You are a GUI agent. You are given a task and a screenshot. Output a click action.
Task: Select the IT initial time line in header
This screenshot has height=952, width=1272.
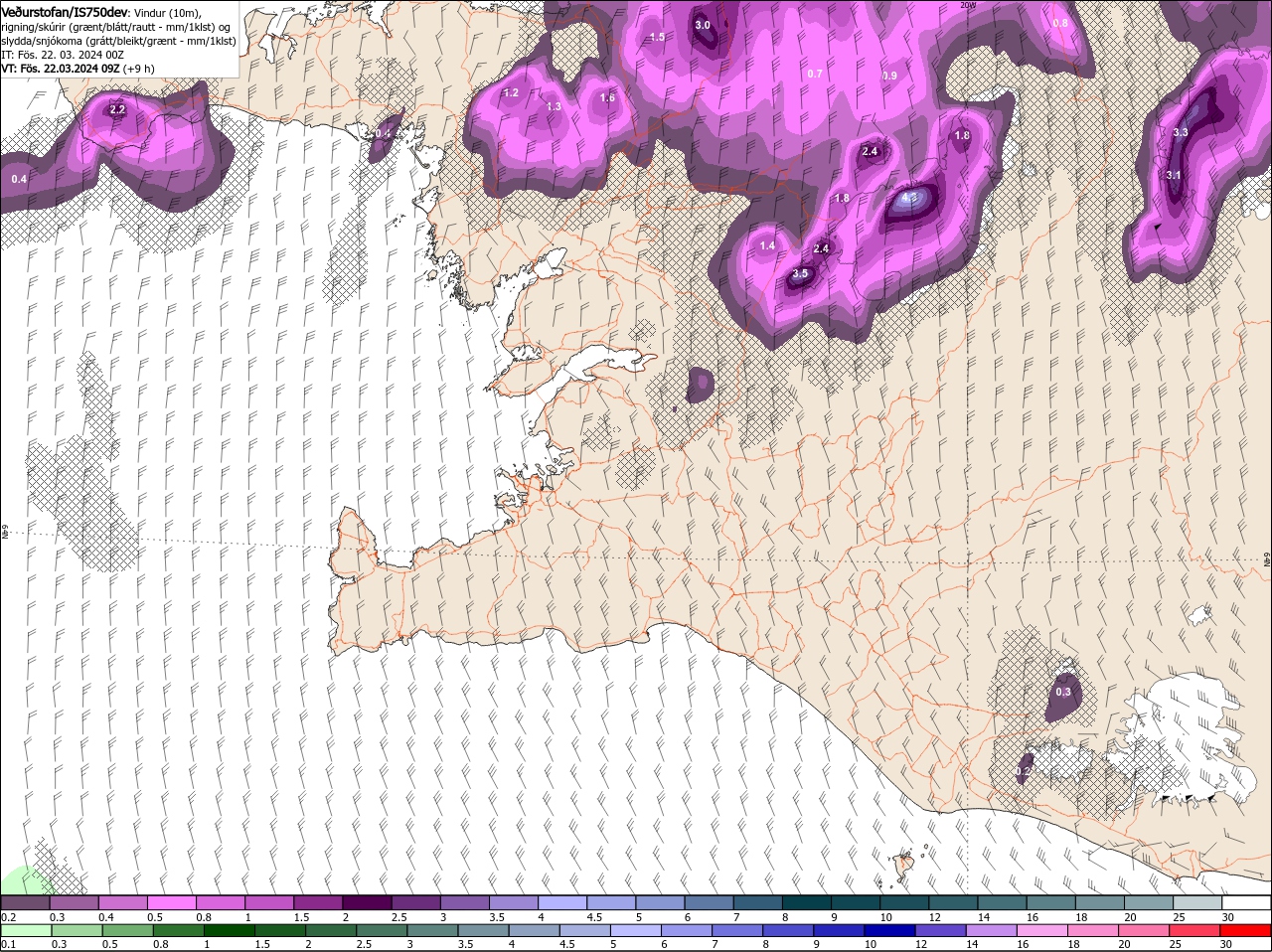(x=62, y=55)
